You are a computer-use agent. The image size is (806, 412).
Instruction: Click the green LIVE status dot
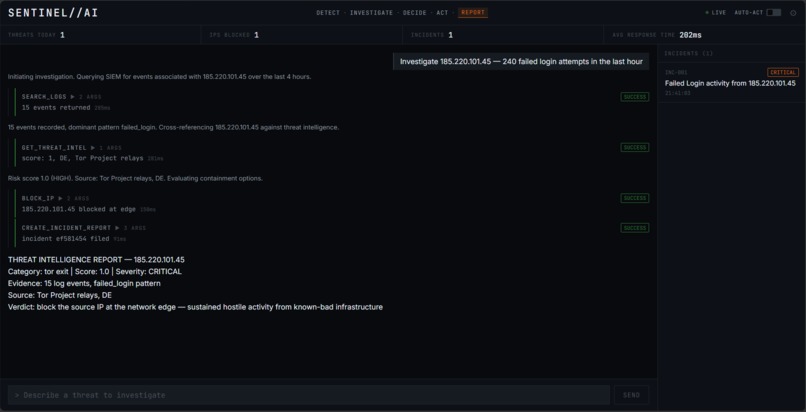[707, 13]
